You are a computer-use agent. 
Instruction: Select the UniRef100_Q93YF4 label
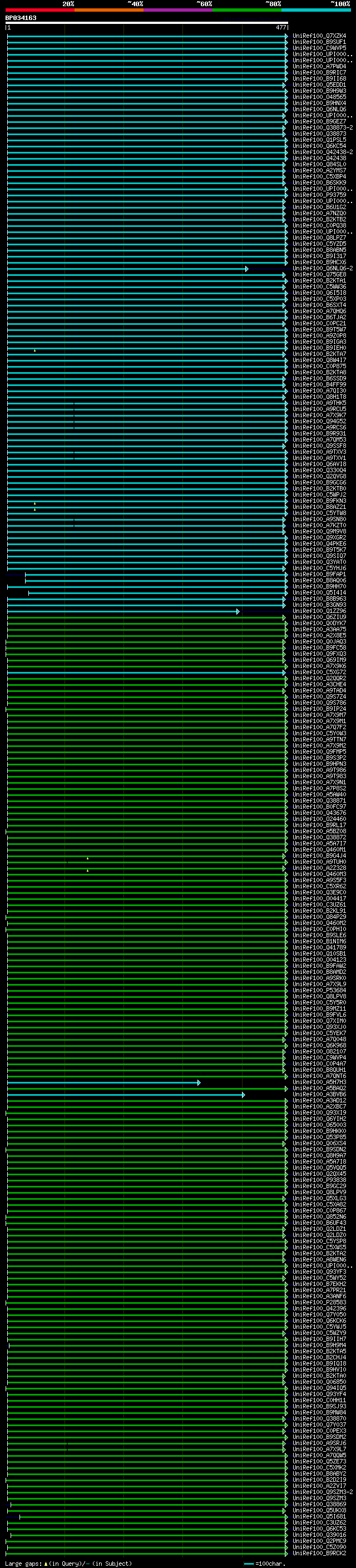pyautogui.click(x=319, y=1394)
